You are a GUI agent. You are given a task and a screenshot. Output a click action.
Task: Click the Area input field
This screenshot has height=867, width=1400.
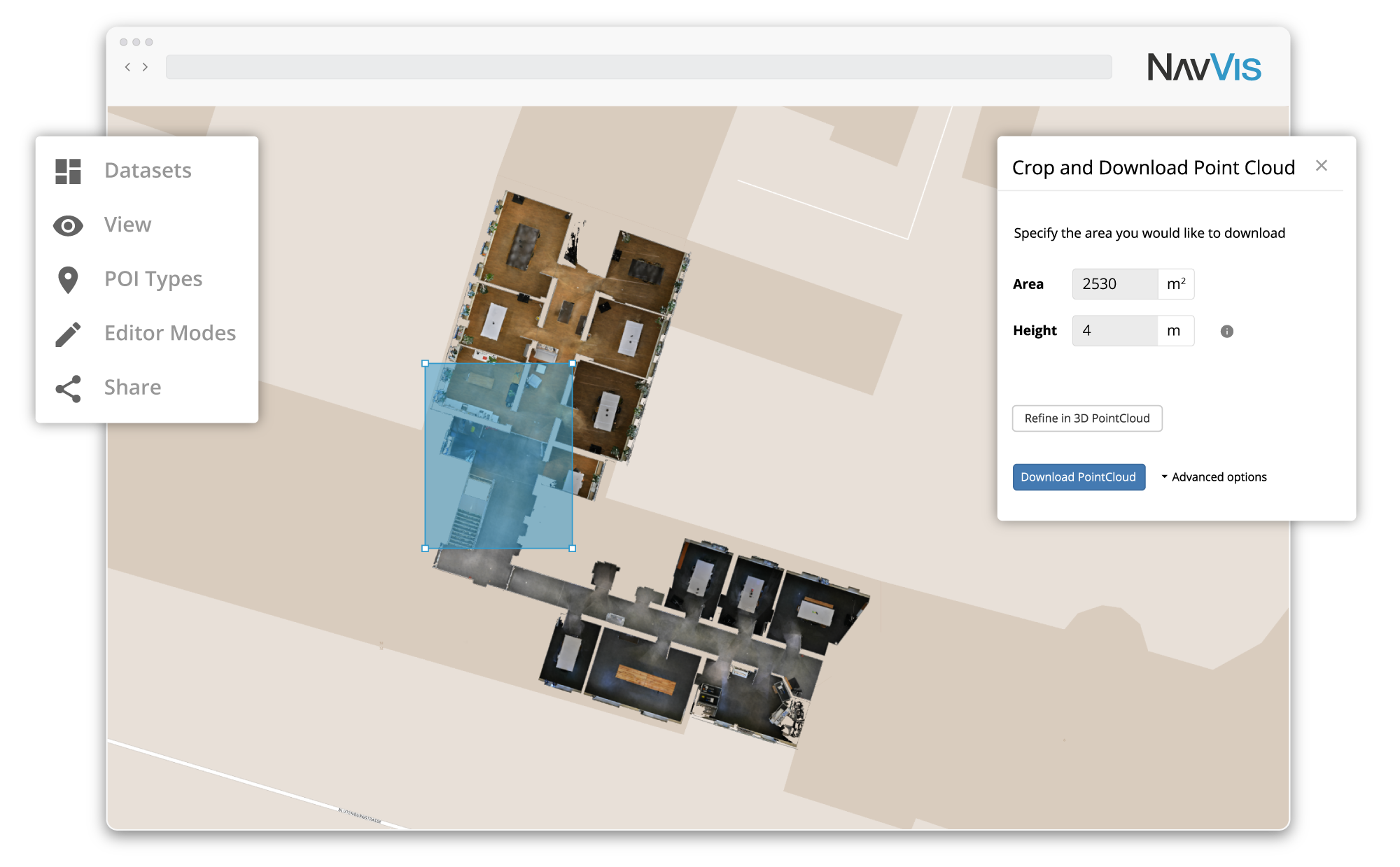1113,284
